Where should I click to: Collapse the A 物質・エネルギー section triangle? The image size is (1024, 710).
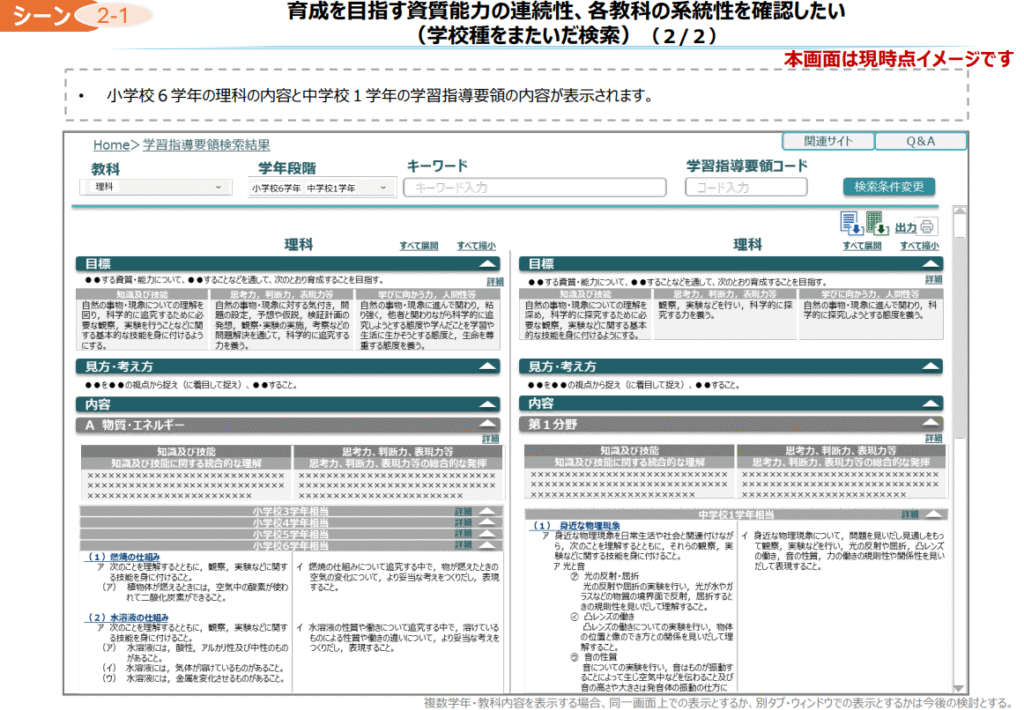point(487,425)
